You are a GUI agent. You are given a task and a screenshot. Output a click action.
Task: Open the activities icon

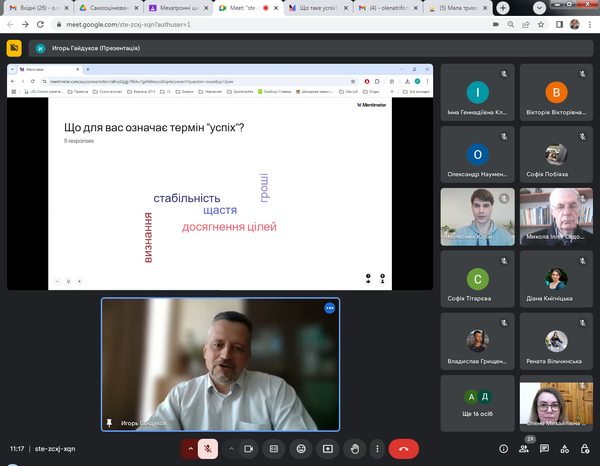[565, 449]
